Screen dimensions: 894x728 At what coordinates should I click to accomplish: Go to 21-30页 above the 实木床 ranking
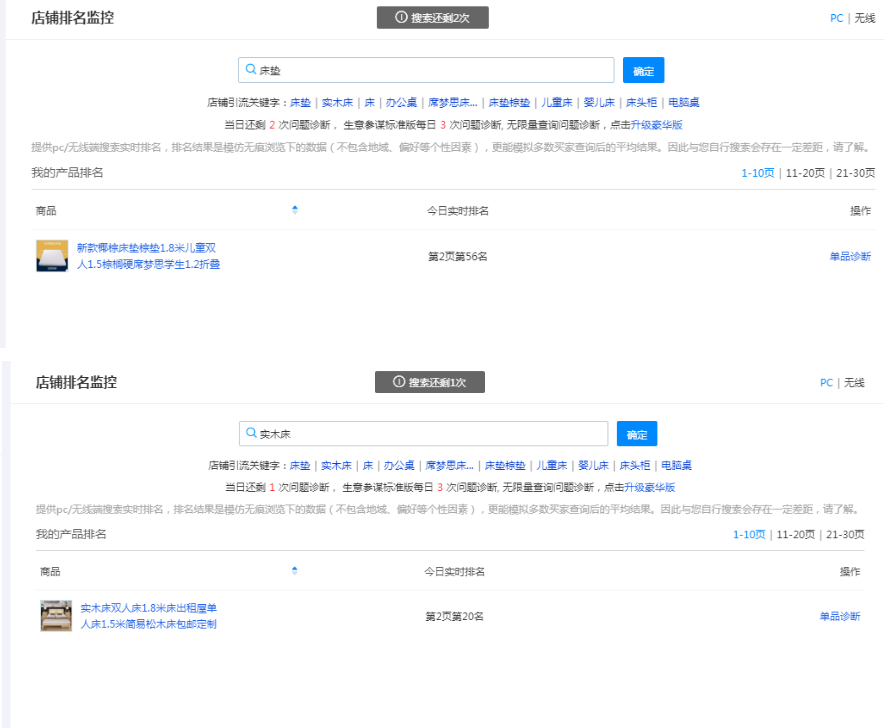(x=844, y=534)
